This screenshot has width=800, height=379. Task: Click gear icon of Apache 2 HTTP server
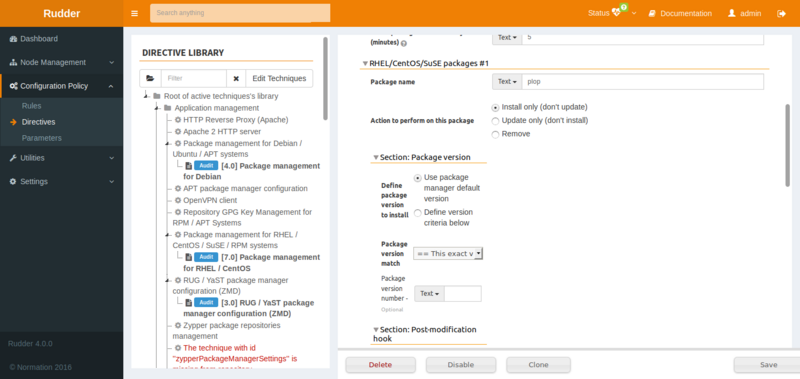pos(178,132)
